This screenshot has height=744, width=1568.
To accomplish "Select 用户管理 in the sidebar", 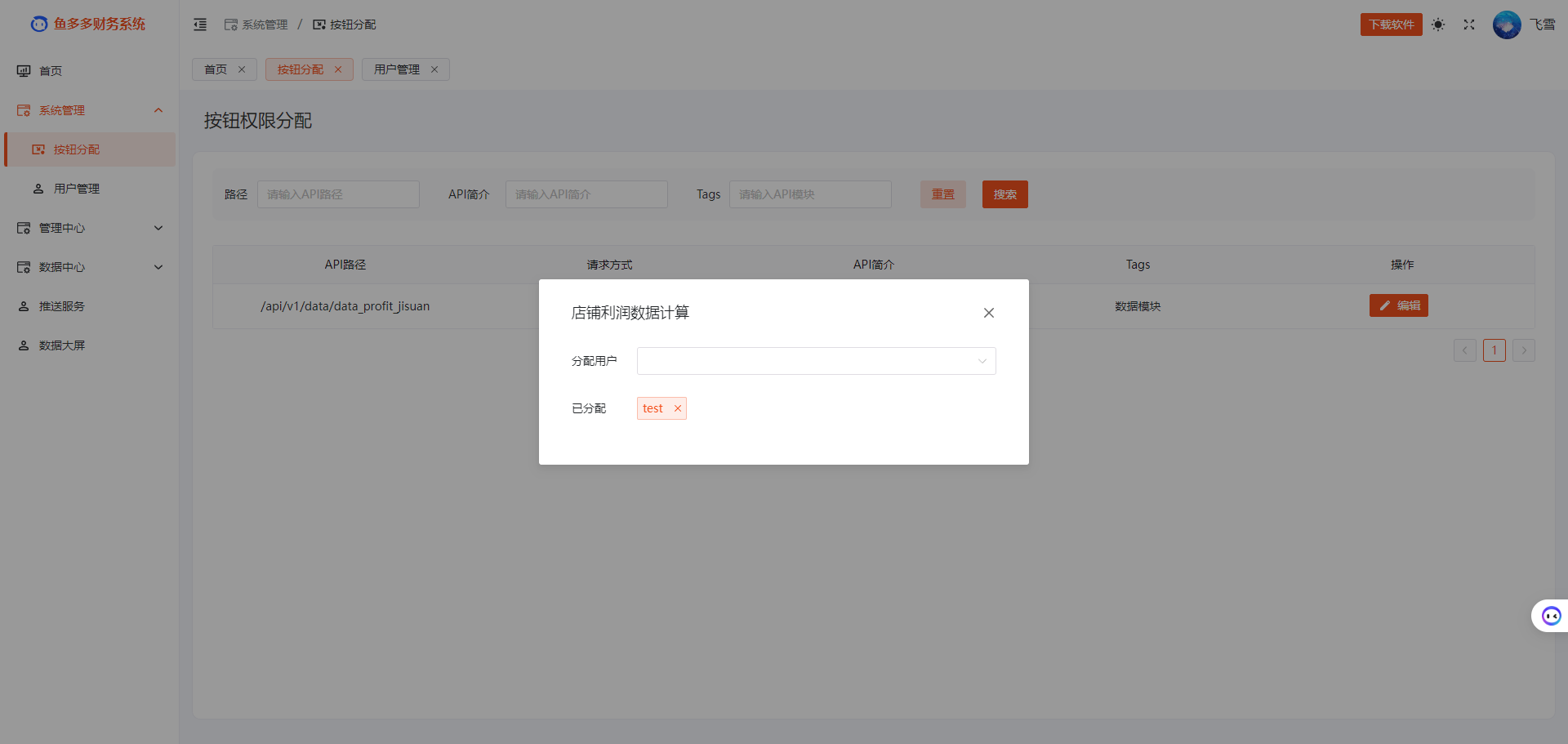I will (77, 188).
